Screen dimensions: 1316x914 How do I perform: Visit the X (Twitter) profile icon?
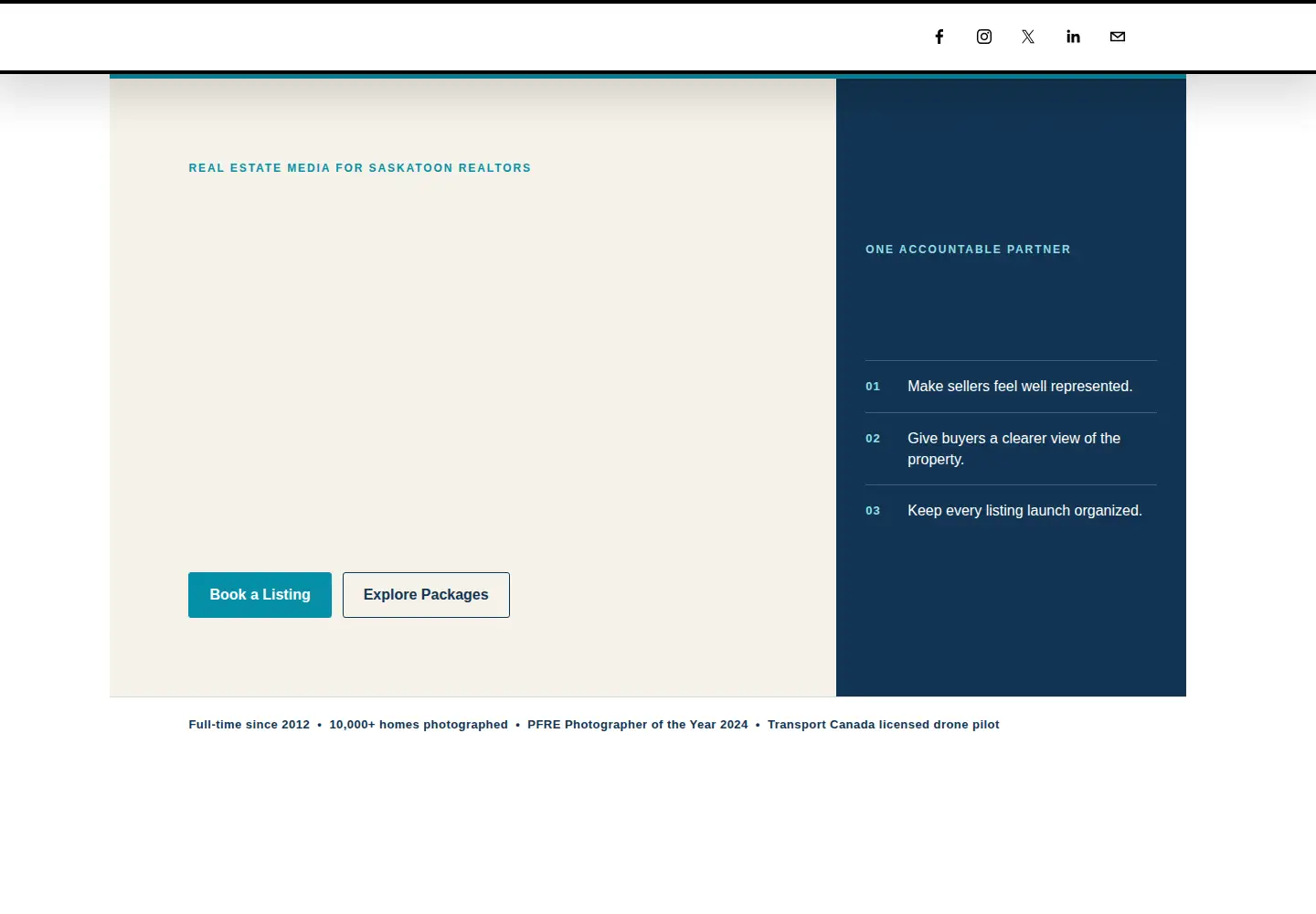[x=1028, y=37]
